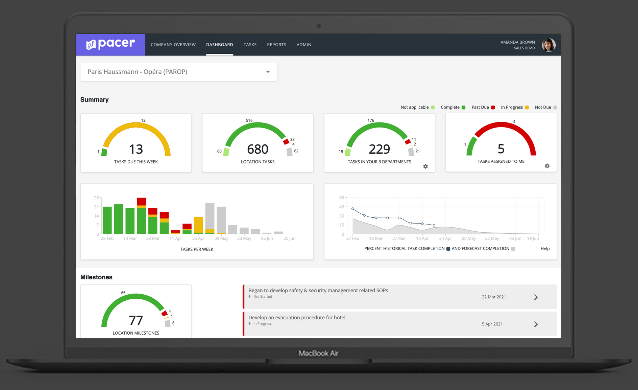Click the gear icon on the 5 card
The height and width of the screenshot is (390, 638).
coord(547,166)
